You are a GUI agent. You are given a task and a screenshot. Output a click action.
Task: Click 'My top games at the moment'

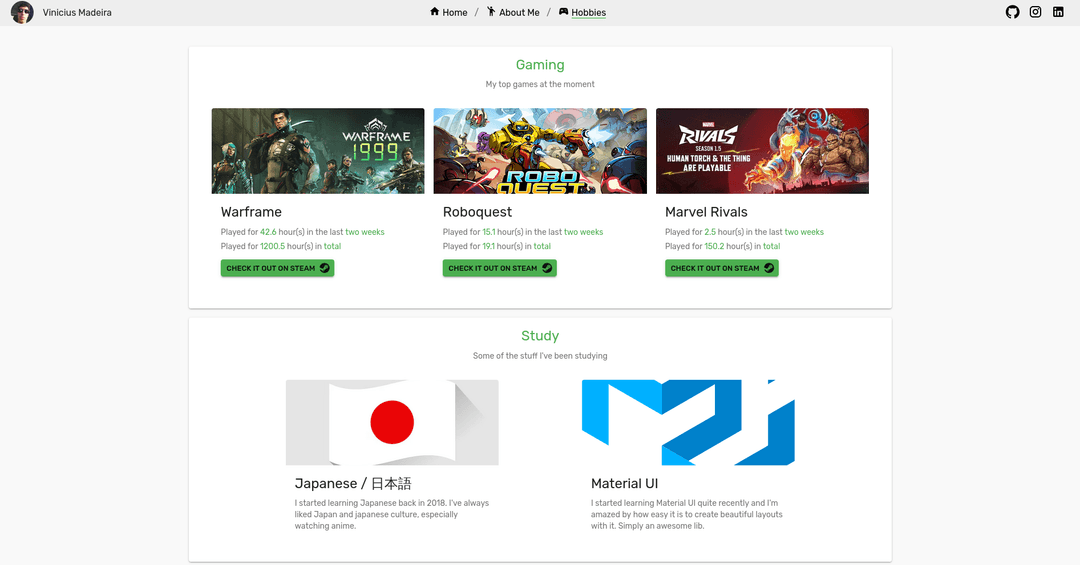point(540,84)
